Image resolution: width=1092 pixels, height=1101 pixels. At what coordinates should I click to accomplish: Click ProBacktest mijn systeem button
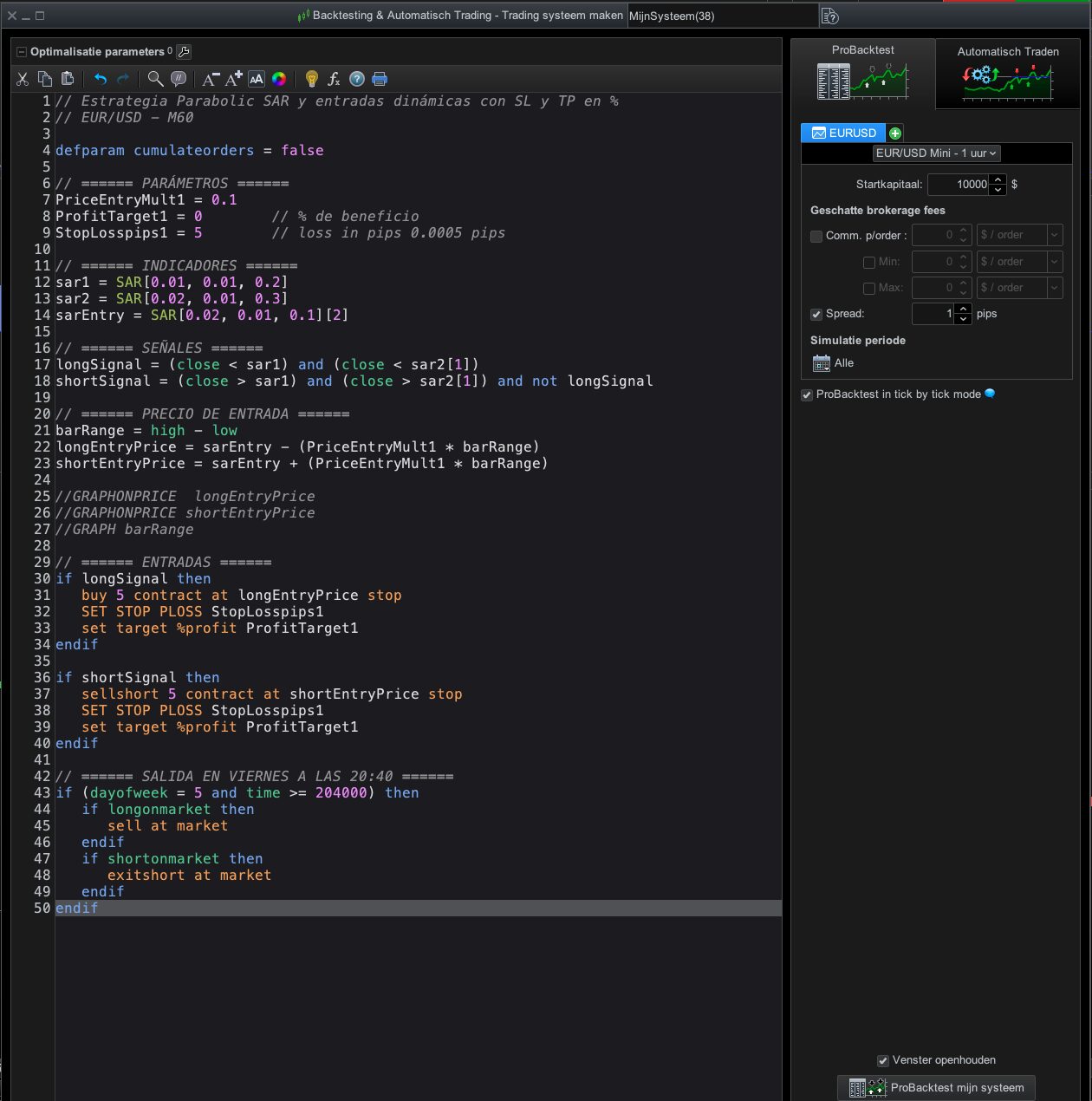tap(936, 1087)
